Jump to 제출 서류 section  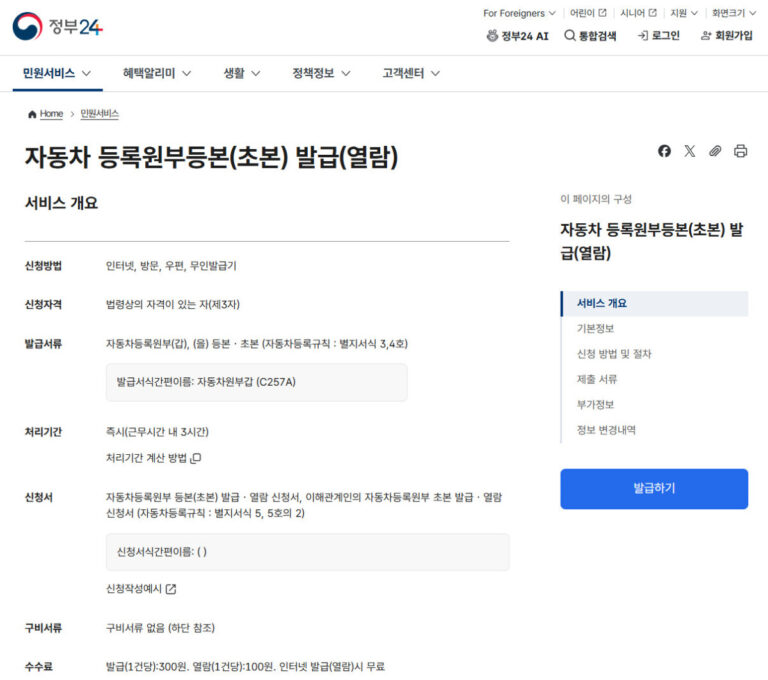click(597, 379)
